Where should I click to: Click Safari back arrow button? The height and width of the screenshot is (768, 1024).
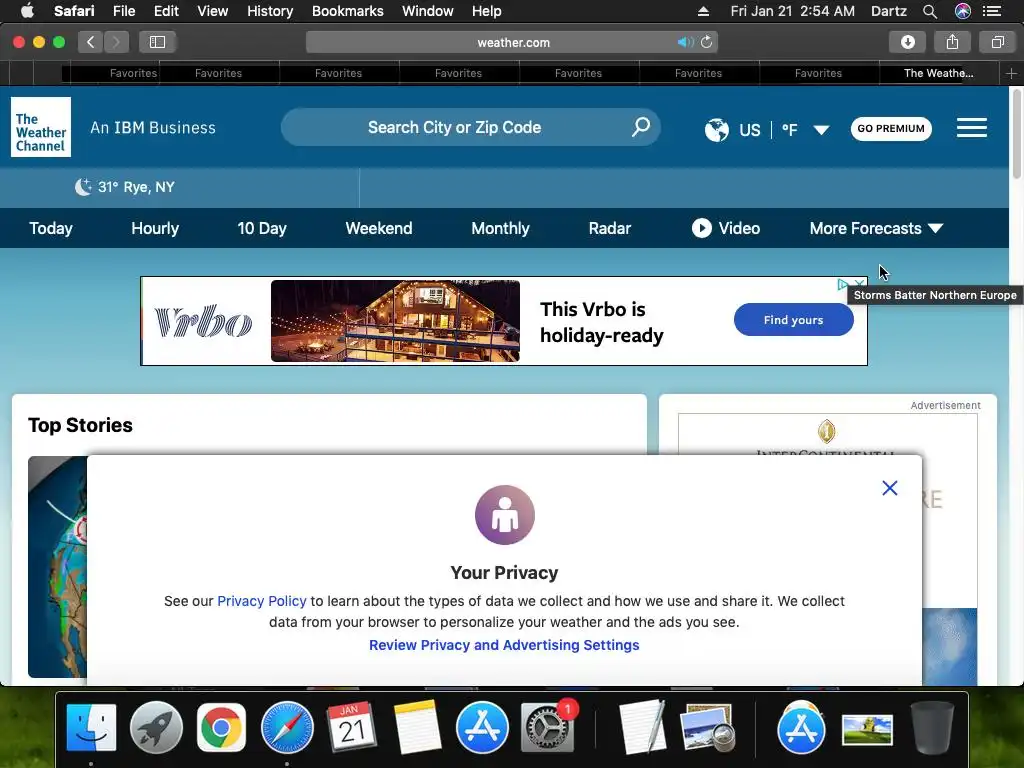91,42
